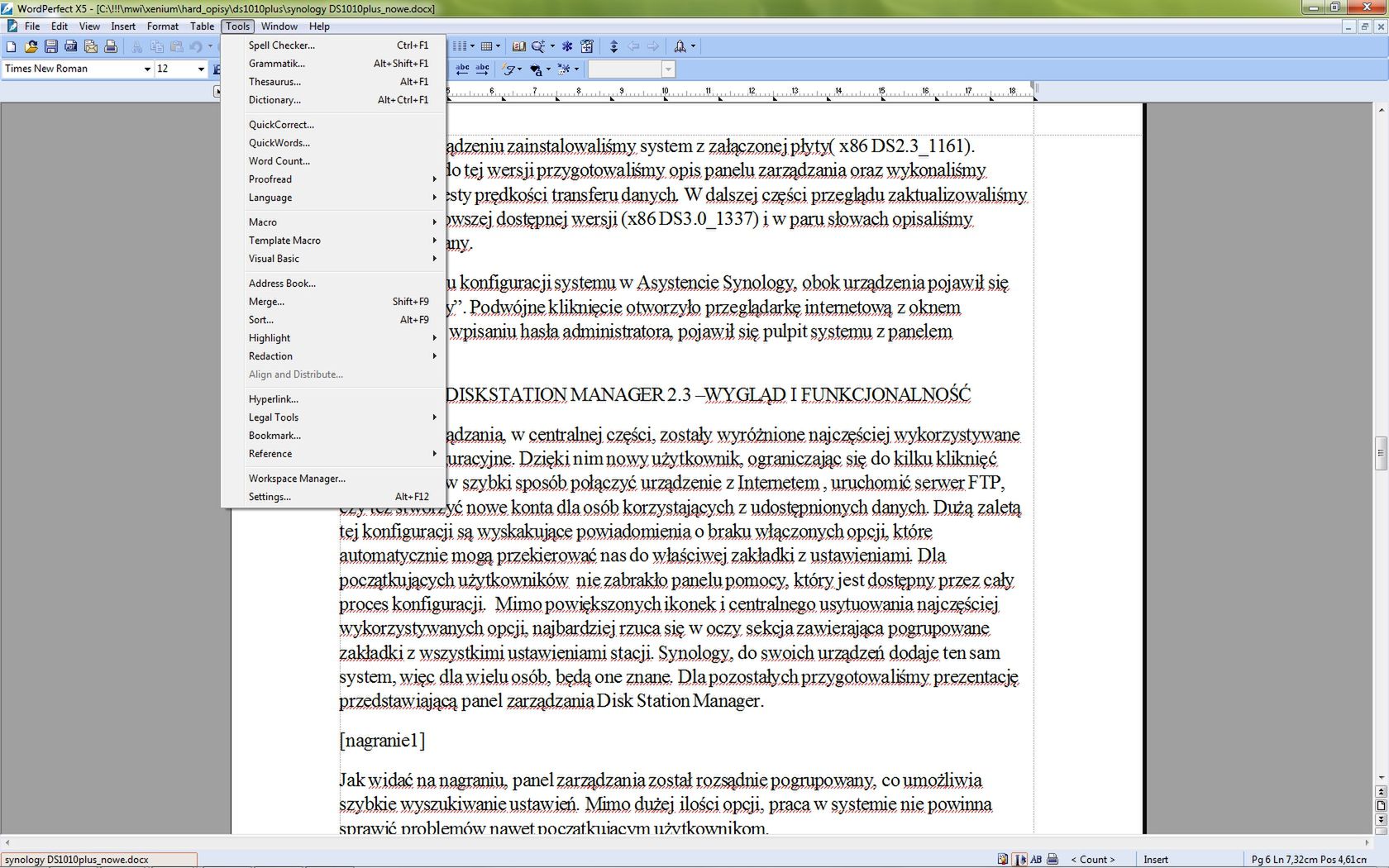Click the Save diskette icon
Viewport: 1389px width, 868px height.
(x=51, y=46)
